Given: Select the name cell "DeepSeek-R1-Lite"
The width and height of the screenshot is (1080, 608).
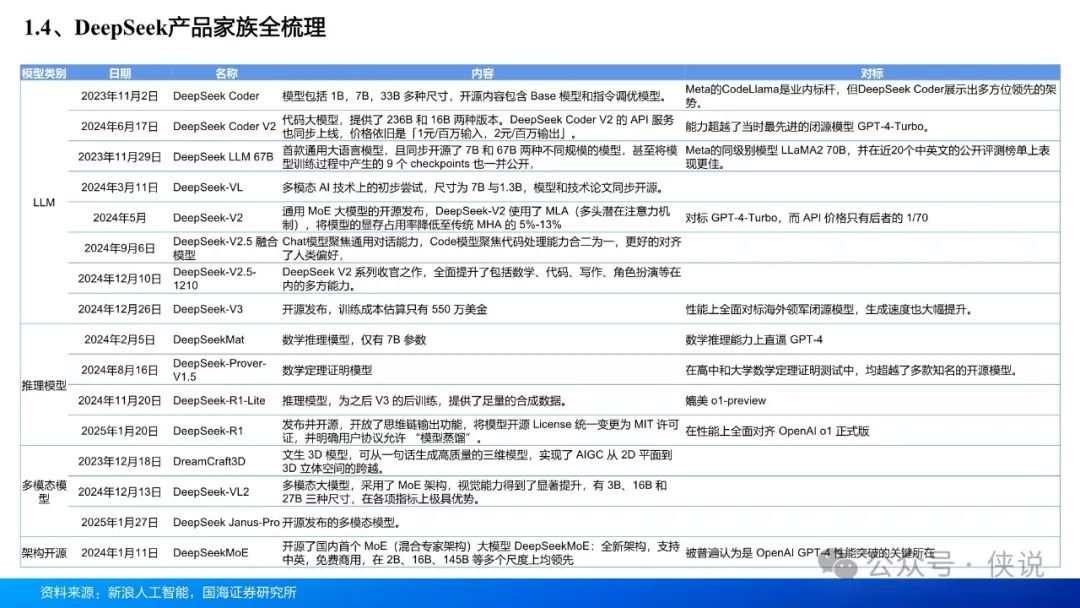Looking at the screenshot, I should click(x=219, y=400).
